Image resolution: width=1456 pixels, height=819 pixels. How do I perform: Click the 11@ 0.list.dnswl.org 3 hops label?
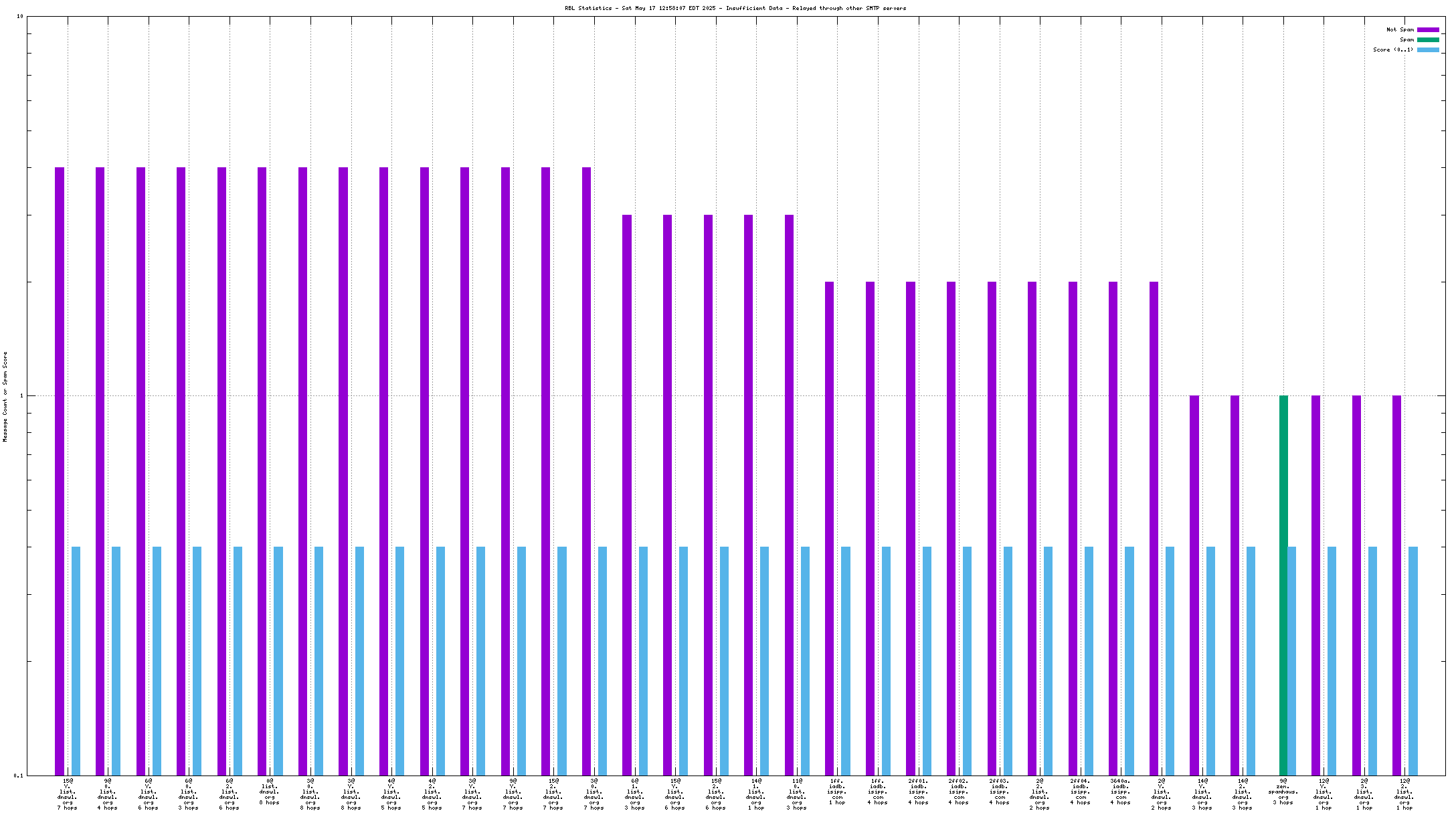pyautogui.click(x=796, y=794)
